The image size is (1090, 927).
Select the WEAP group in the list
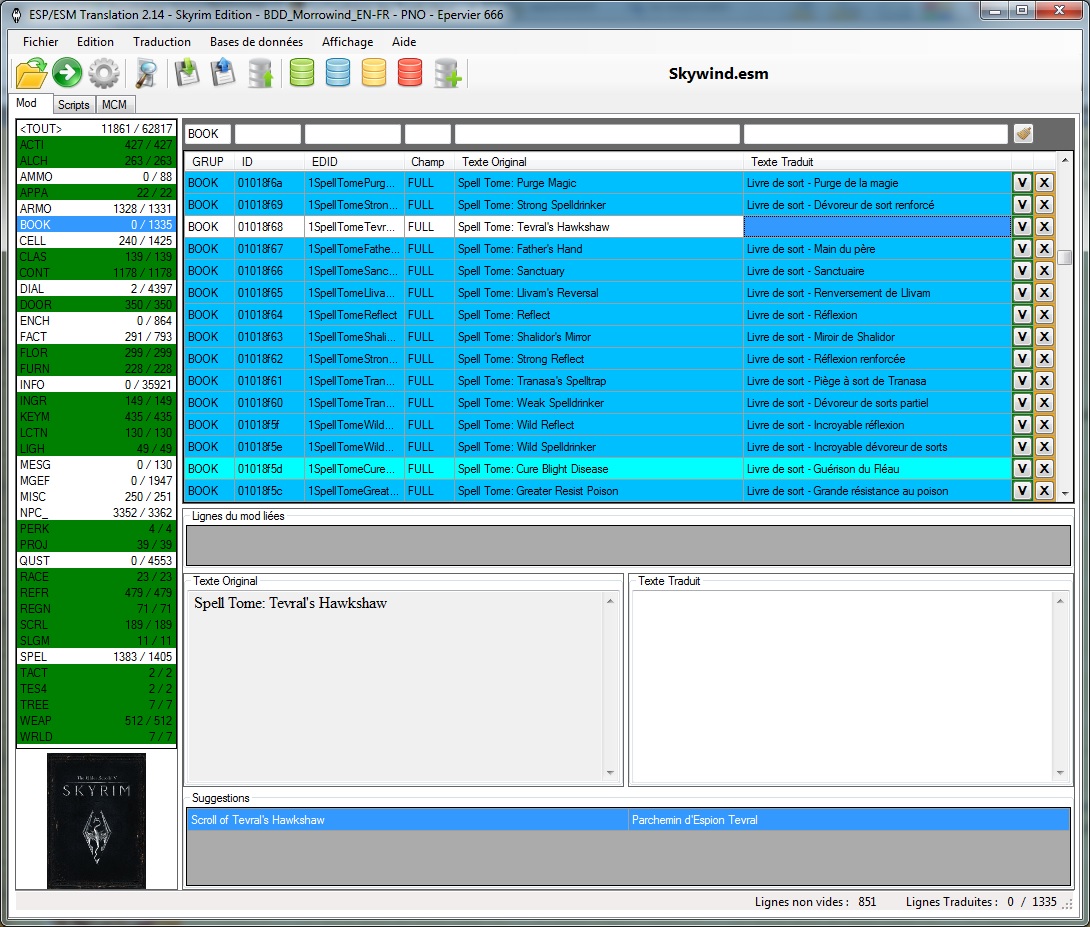pos(96,720)
